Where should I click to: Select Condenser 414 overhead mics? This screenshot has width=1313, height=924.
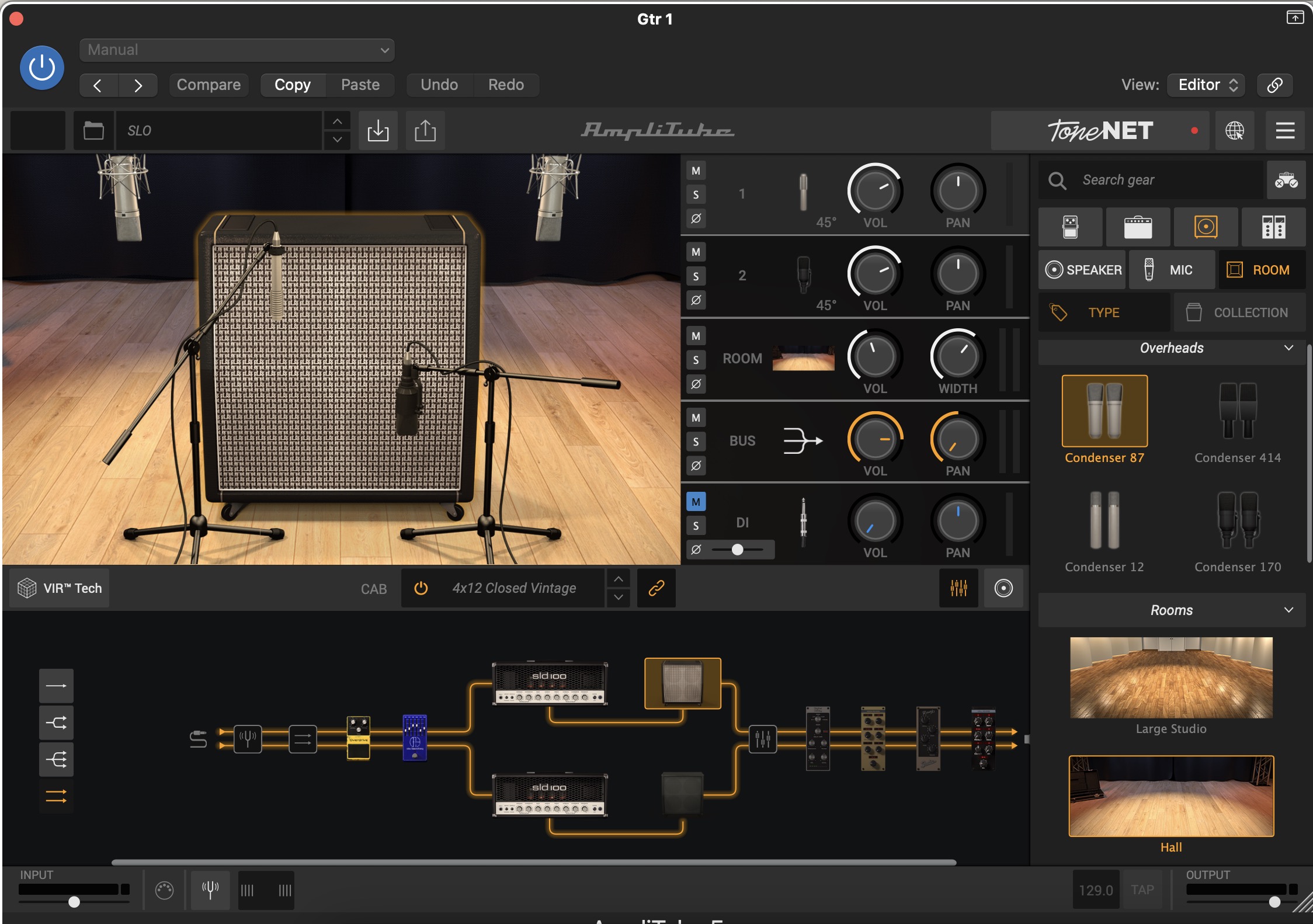click(1238, 420)
